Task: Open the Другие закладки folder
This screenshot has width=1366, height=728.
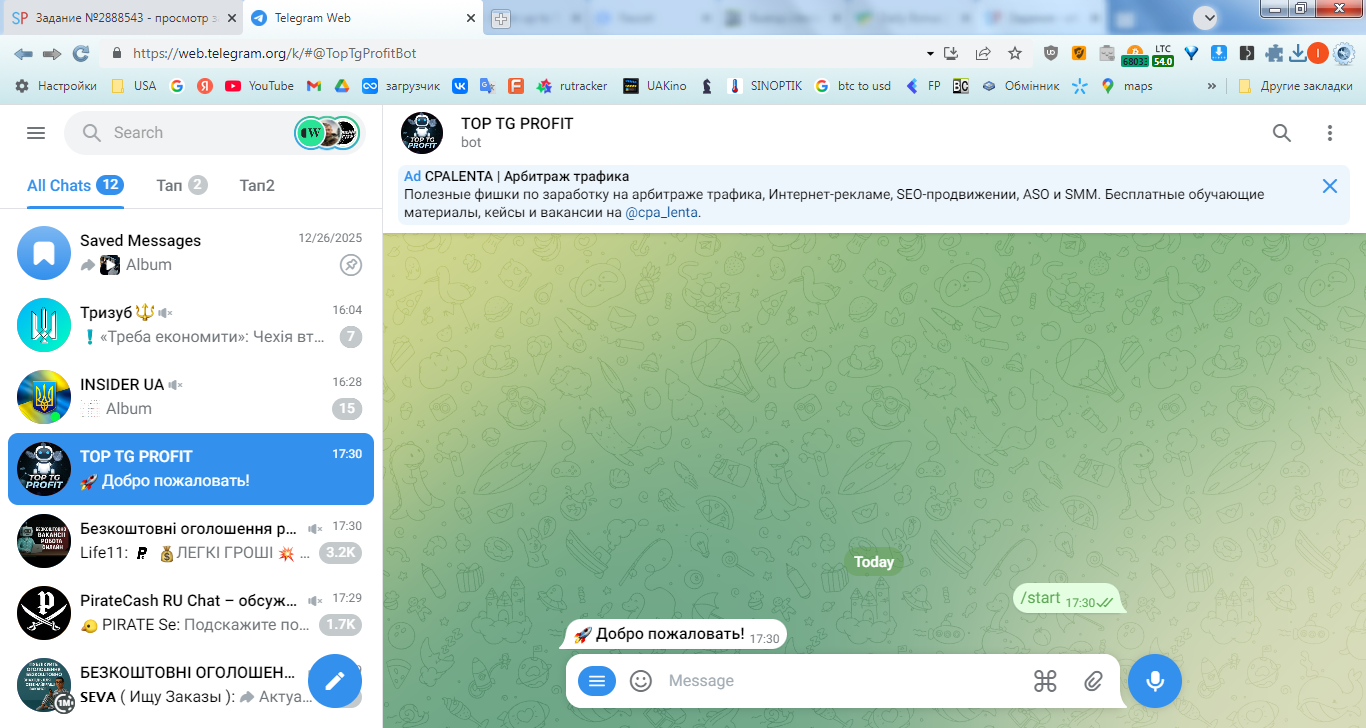Action: point(1295,86)
